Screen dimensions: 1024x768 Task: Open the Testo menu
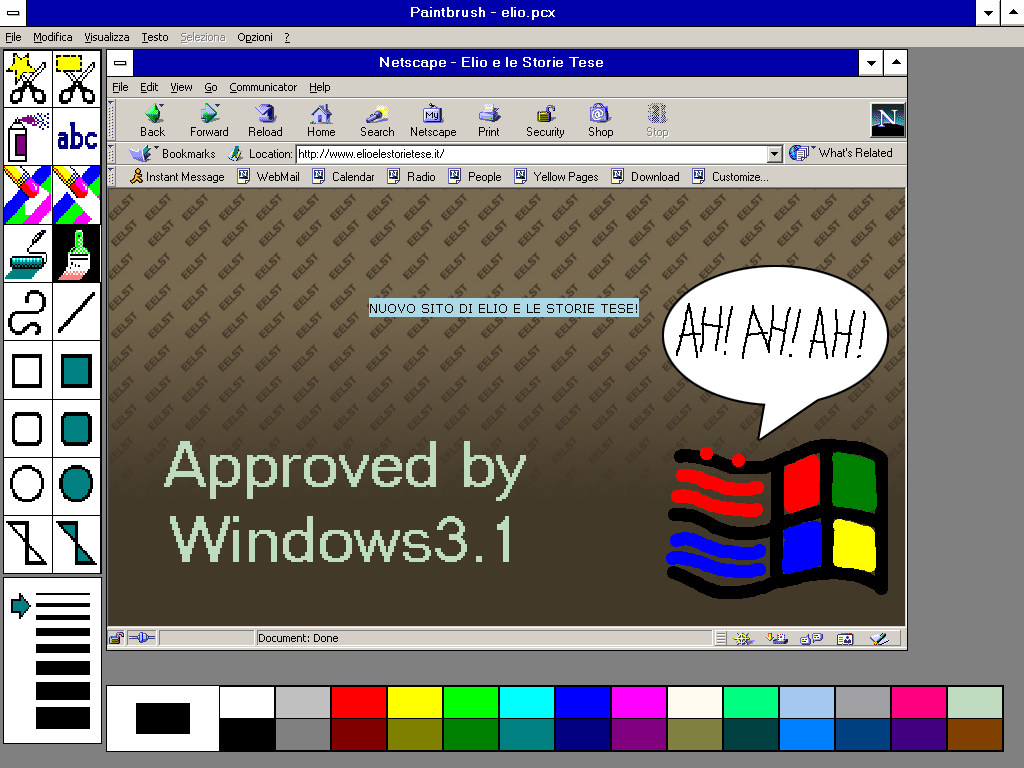tap(155, 37)
